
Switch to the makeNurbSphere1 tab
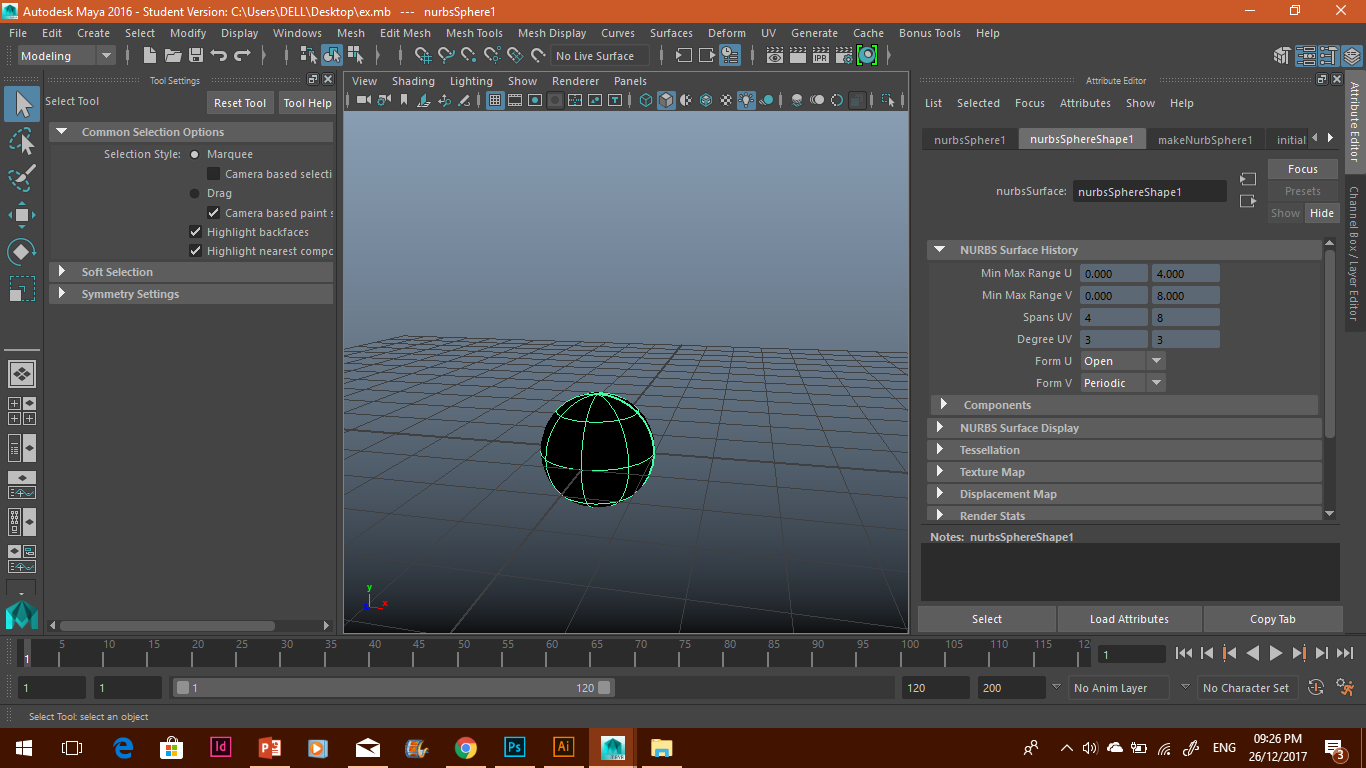[1204, 140]
